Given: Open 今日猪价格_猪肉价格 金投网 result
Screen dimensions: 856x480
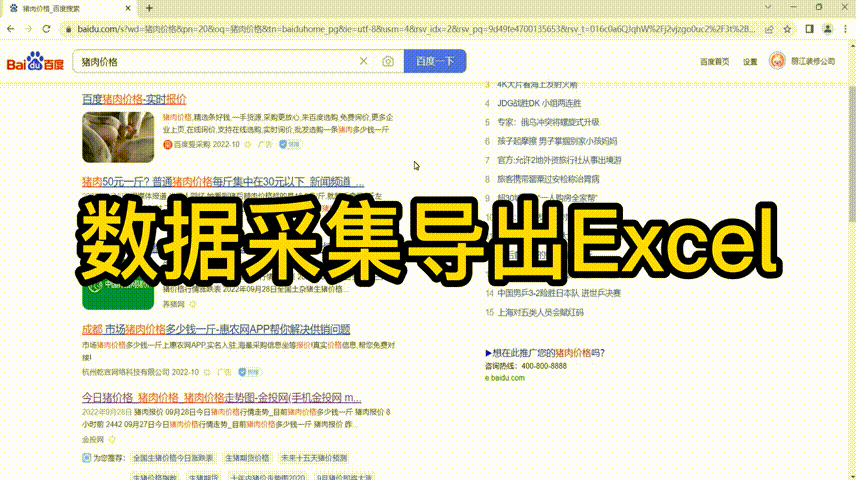Looking at the screenshot, I should click(x=222, y=398).
